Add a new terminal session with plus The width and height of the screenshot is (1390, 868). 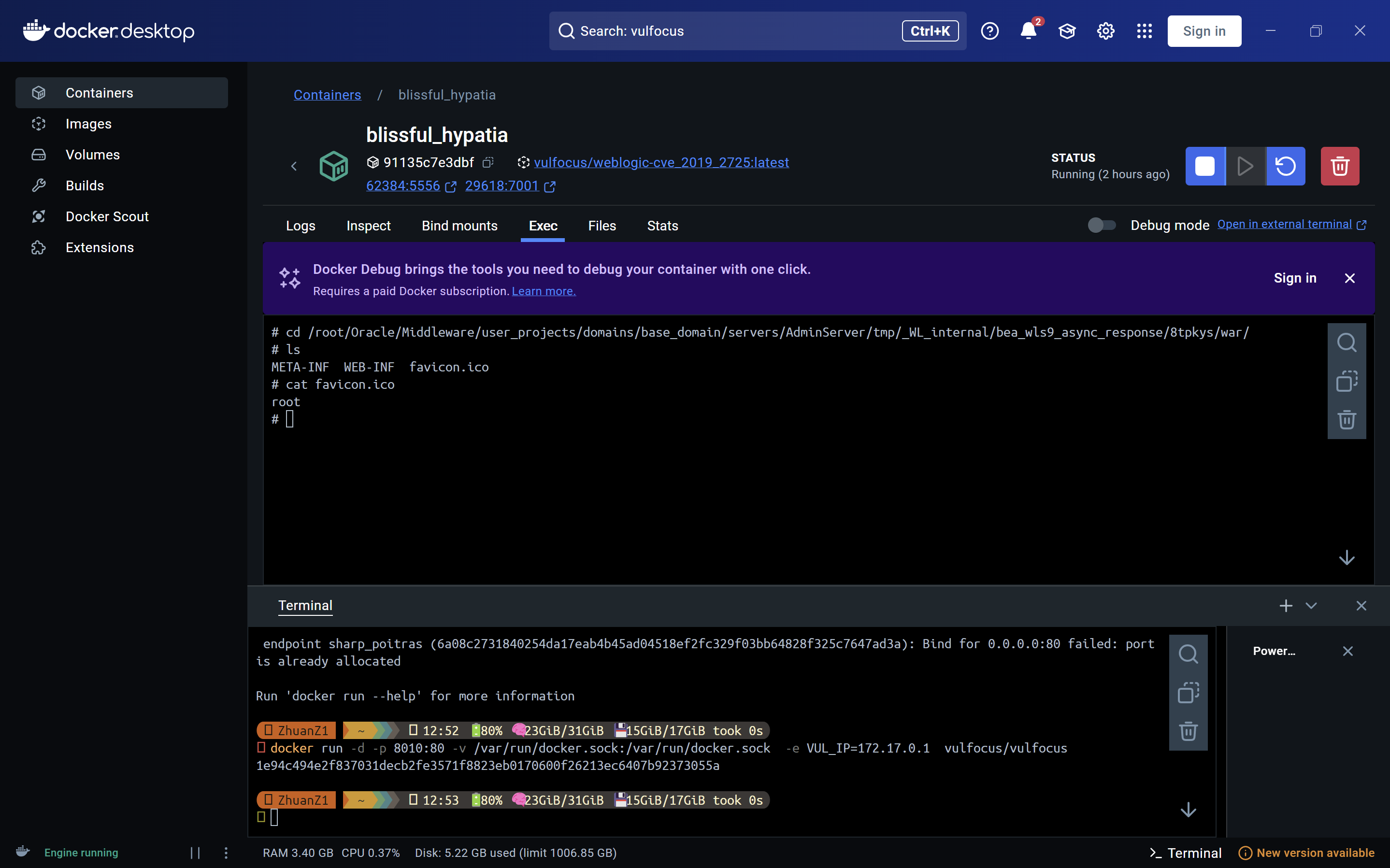click(x=1286, y=606)
